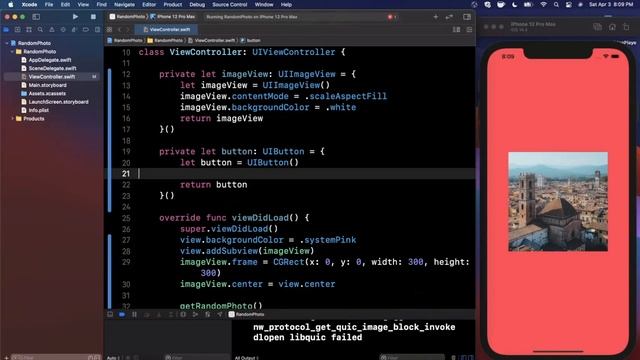
Task: Choose the RandomPhoto scheme in toolbar
Action: tap(127, 17)
